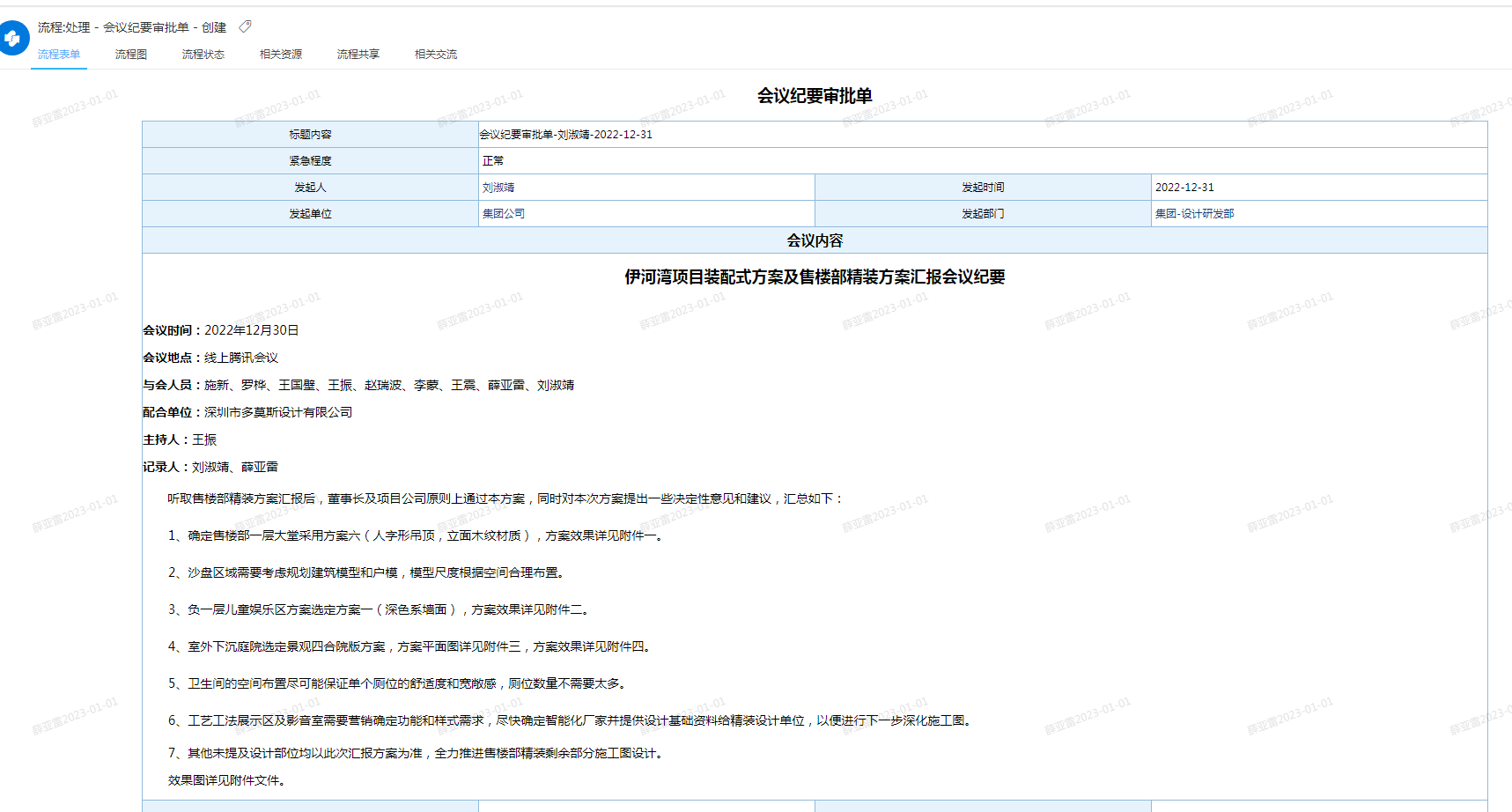Click the 集团公司 initiating unit link
The height and width of the screenshot is (812, 1512).
pos(504,214)
